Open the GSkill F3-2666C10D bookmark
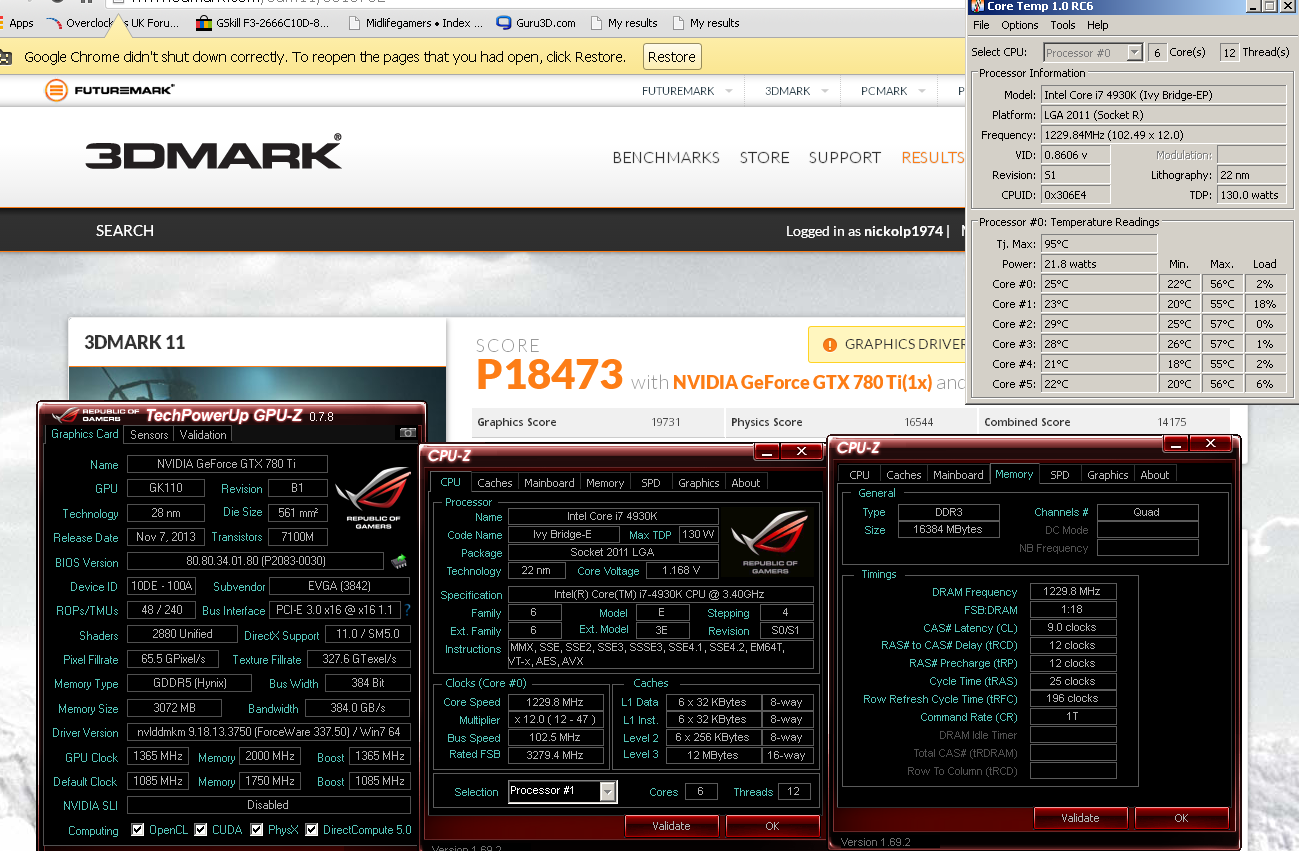The image size is (1299, 851). click(x=262, y=23)
